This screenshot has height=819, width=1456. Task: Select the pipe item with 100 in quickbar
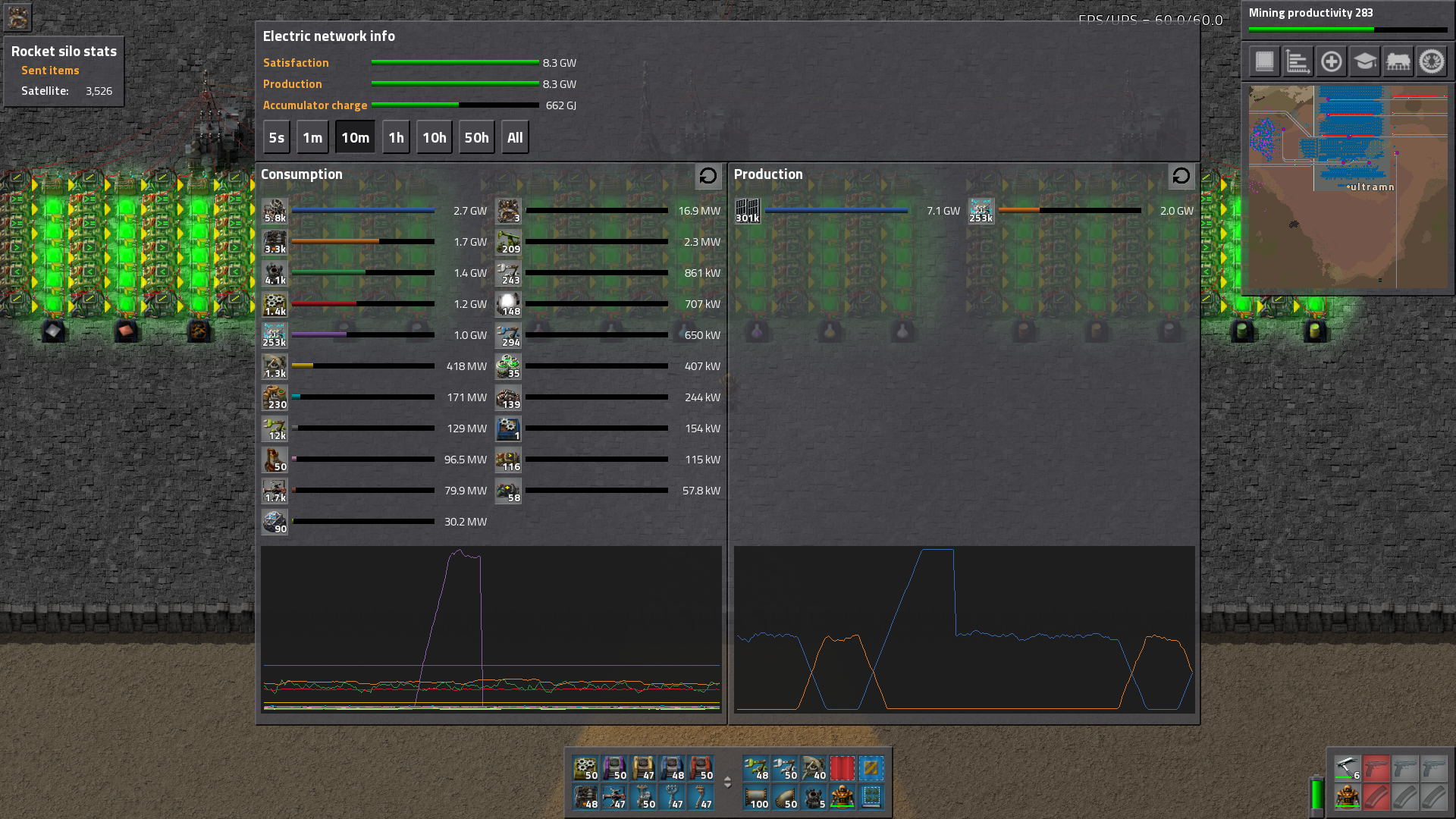click(x=756, y=797)
